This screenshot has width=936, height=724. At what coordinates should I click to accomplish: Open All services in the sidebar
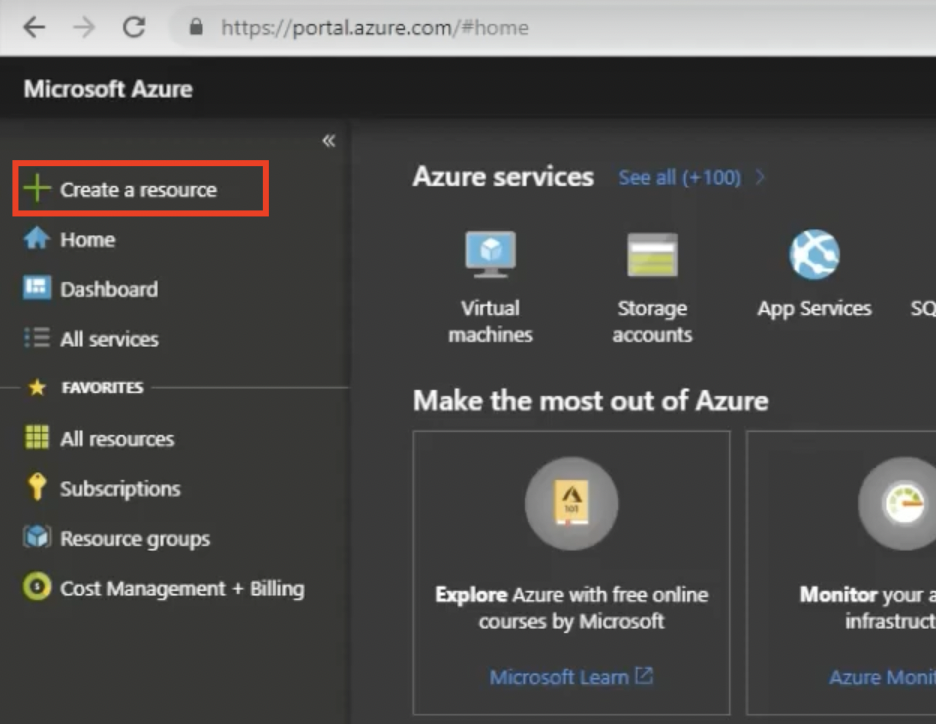[x=108, y=339]
